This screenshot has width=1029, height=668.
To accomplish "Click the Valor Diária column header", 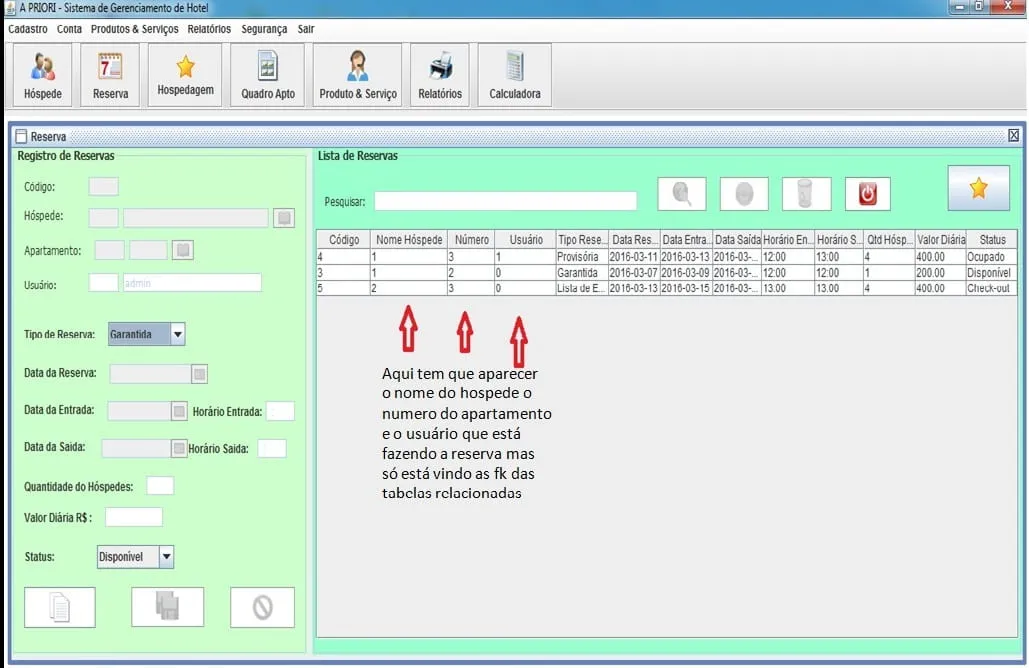I will click(x=940, y=240).
